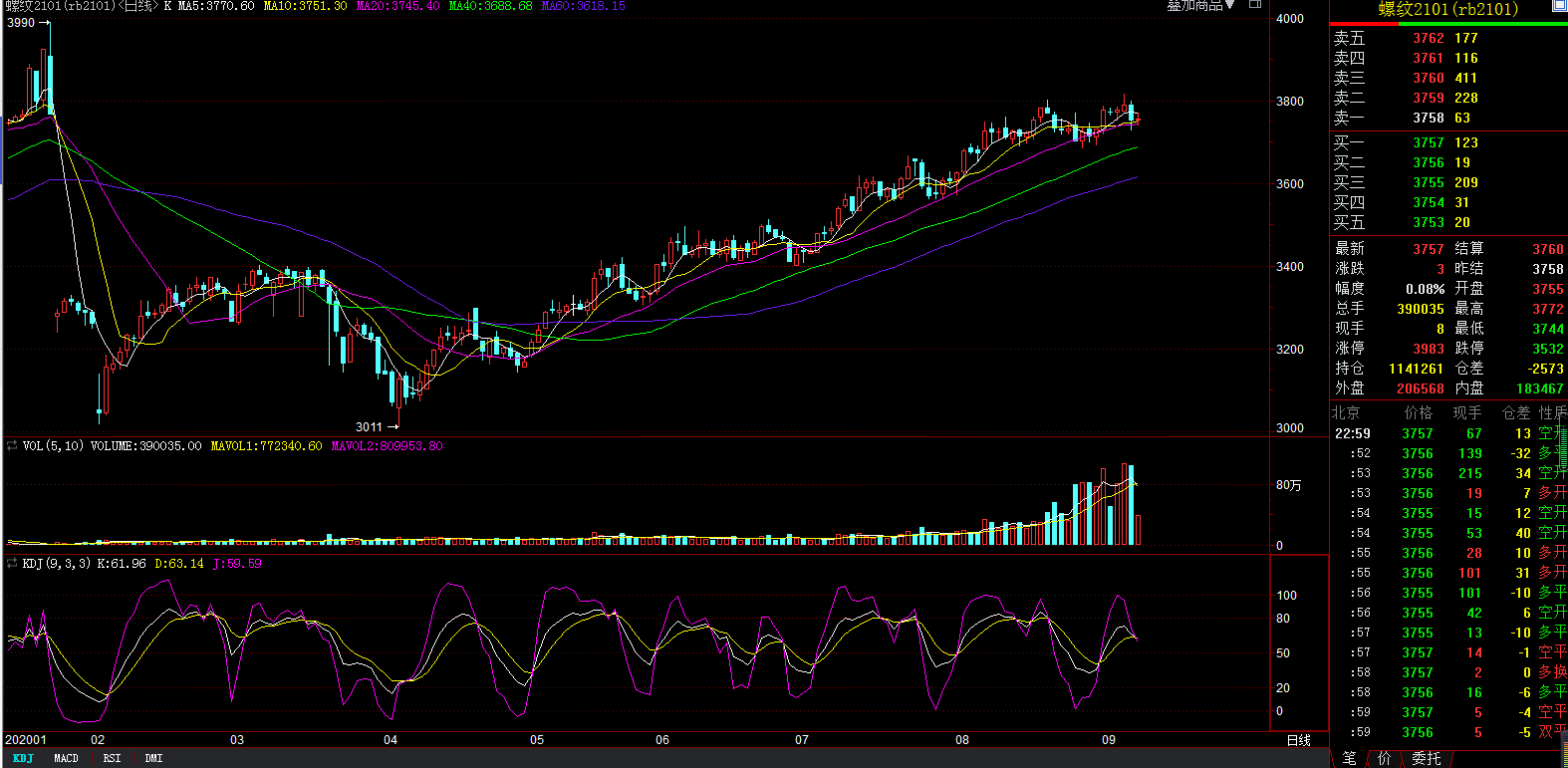The image size is (1568, 768).
Task: Click the MA20:3745.40 label
Action: coord(398,6)
